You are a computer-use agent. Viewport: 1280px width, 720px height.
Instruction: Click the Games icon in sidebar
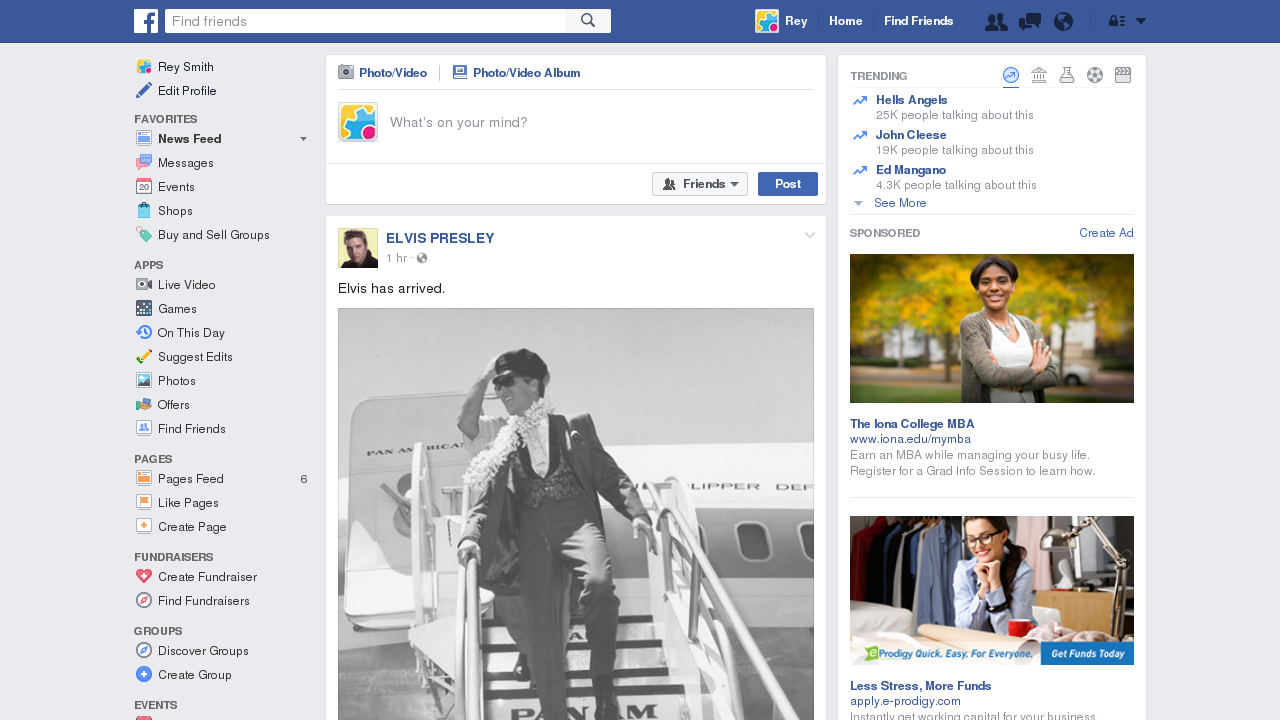(x=144, y=308)
